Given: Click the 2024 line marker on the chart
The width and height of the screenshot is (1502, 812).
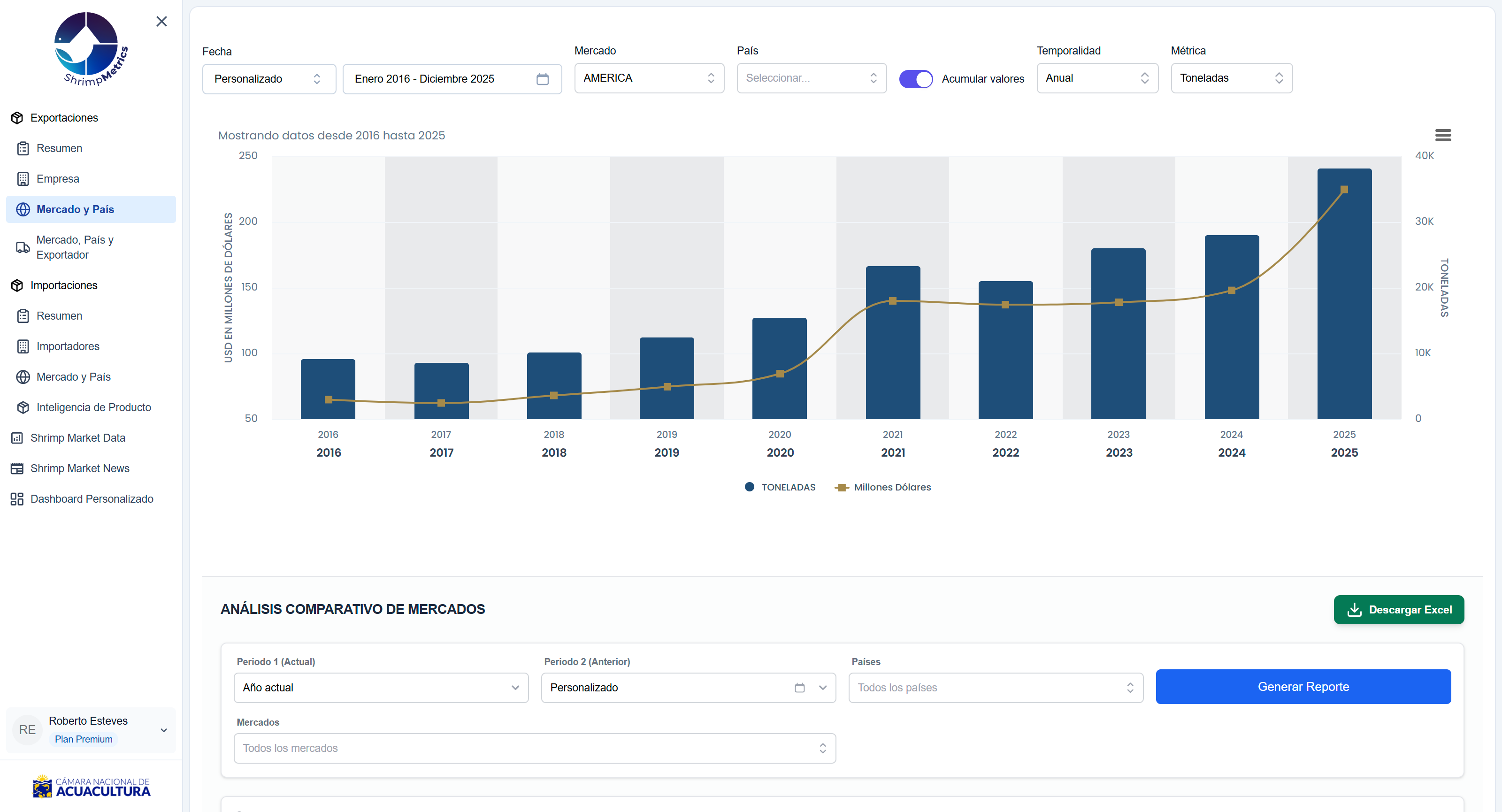Looking at the screenshot, I should (x=1232, y=290).
